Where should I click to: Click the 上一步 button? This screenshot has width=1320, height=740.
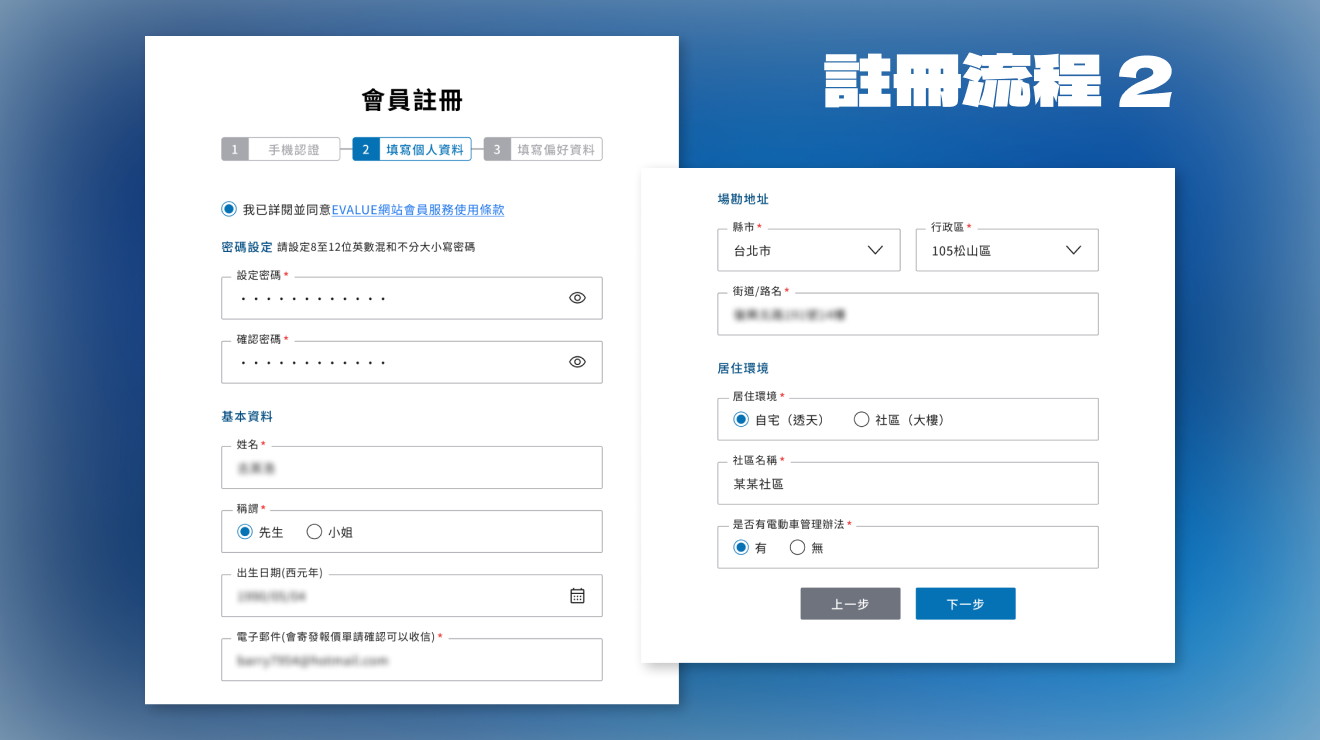(x=850, y=604)
